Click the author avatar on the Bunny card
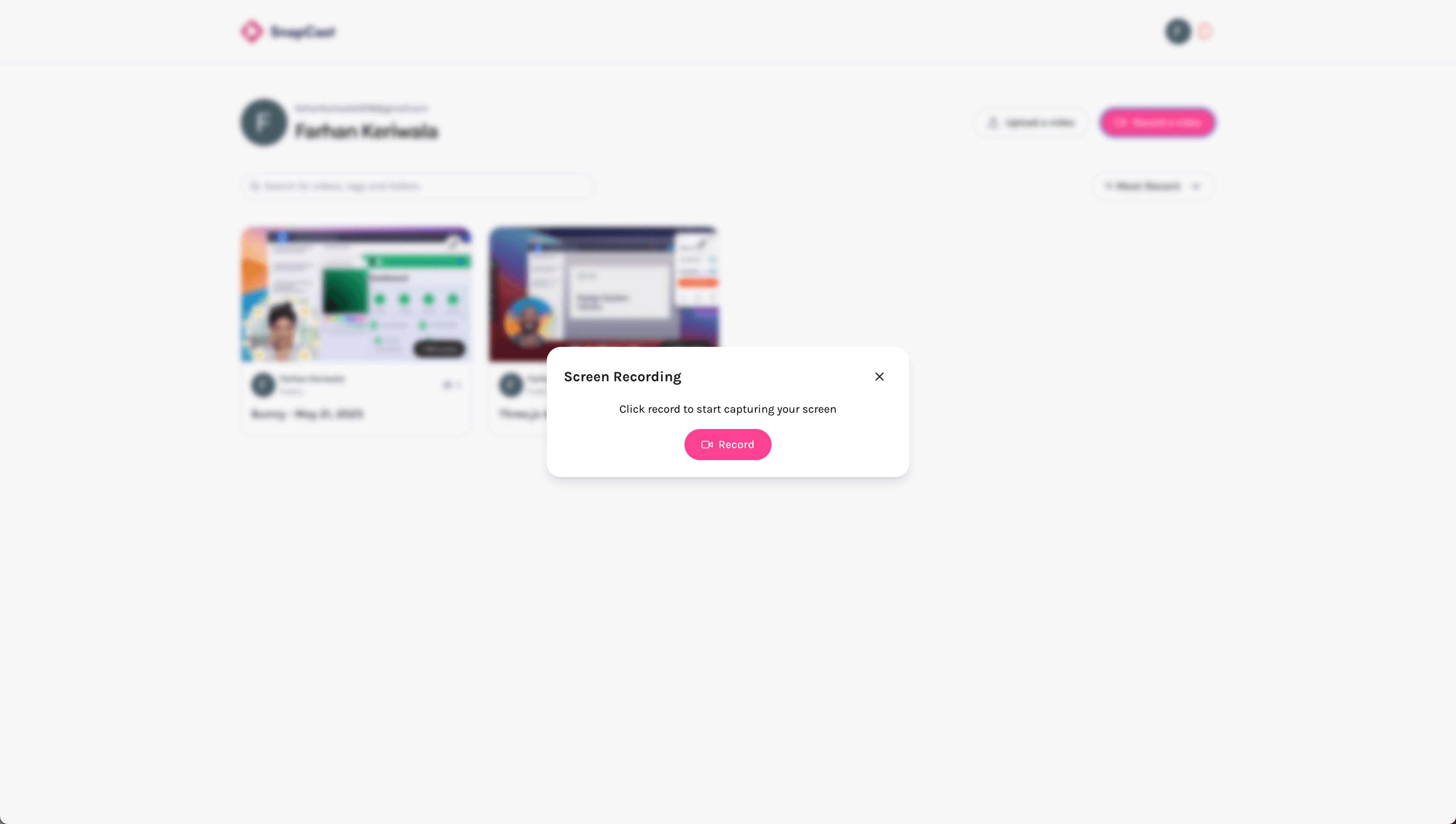 pos(263,385)
